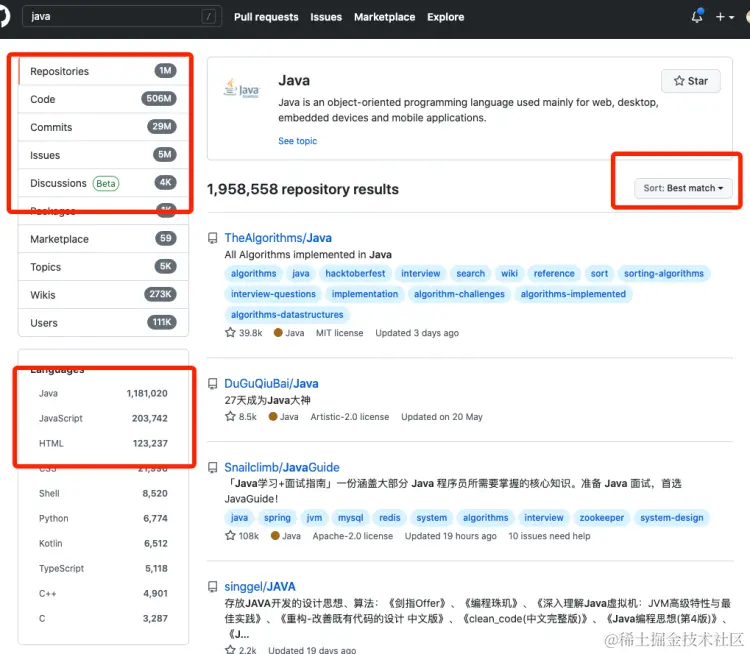Open the plus create-new dropdown
This screenshot has width=750, height=654.
[724, 17]
